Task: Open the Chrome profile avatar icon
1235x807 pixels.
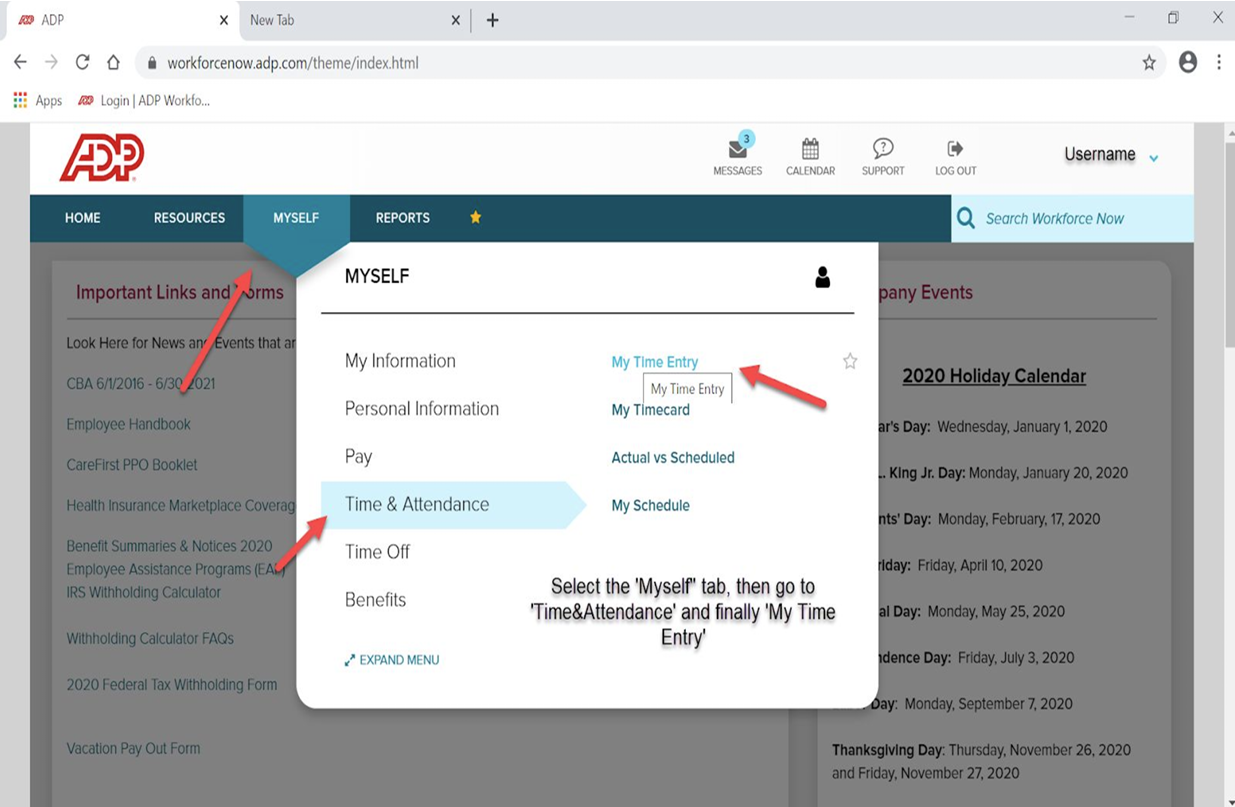Action: click(1188, 62)
